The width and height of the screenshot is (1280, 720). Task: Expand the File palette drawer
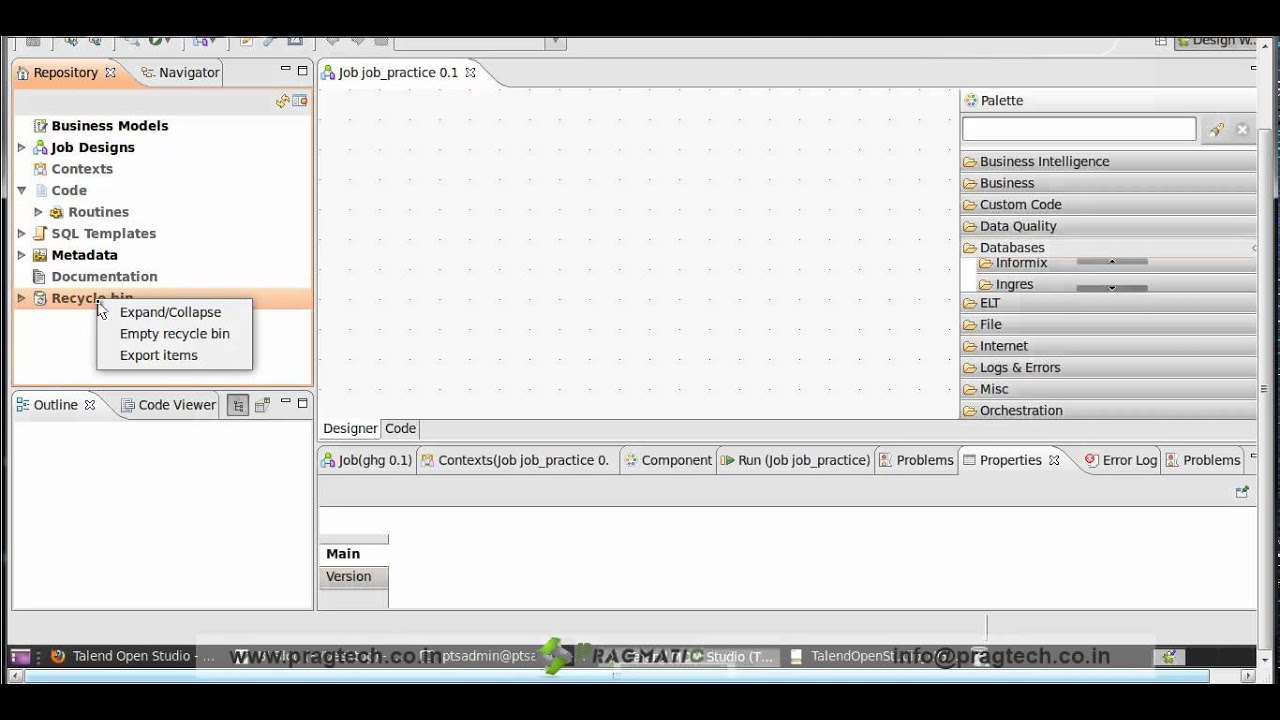[x=1108, y=325]
